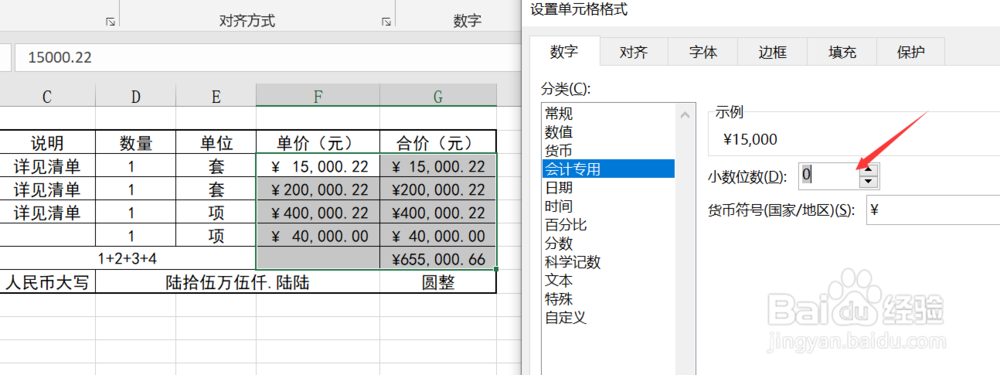Select unit price cell ¥ 15,000.22

(318, 166)
